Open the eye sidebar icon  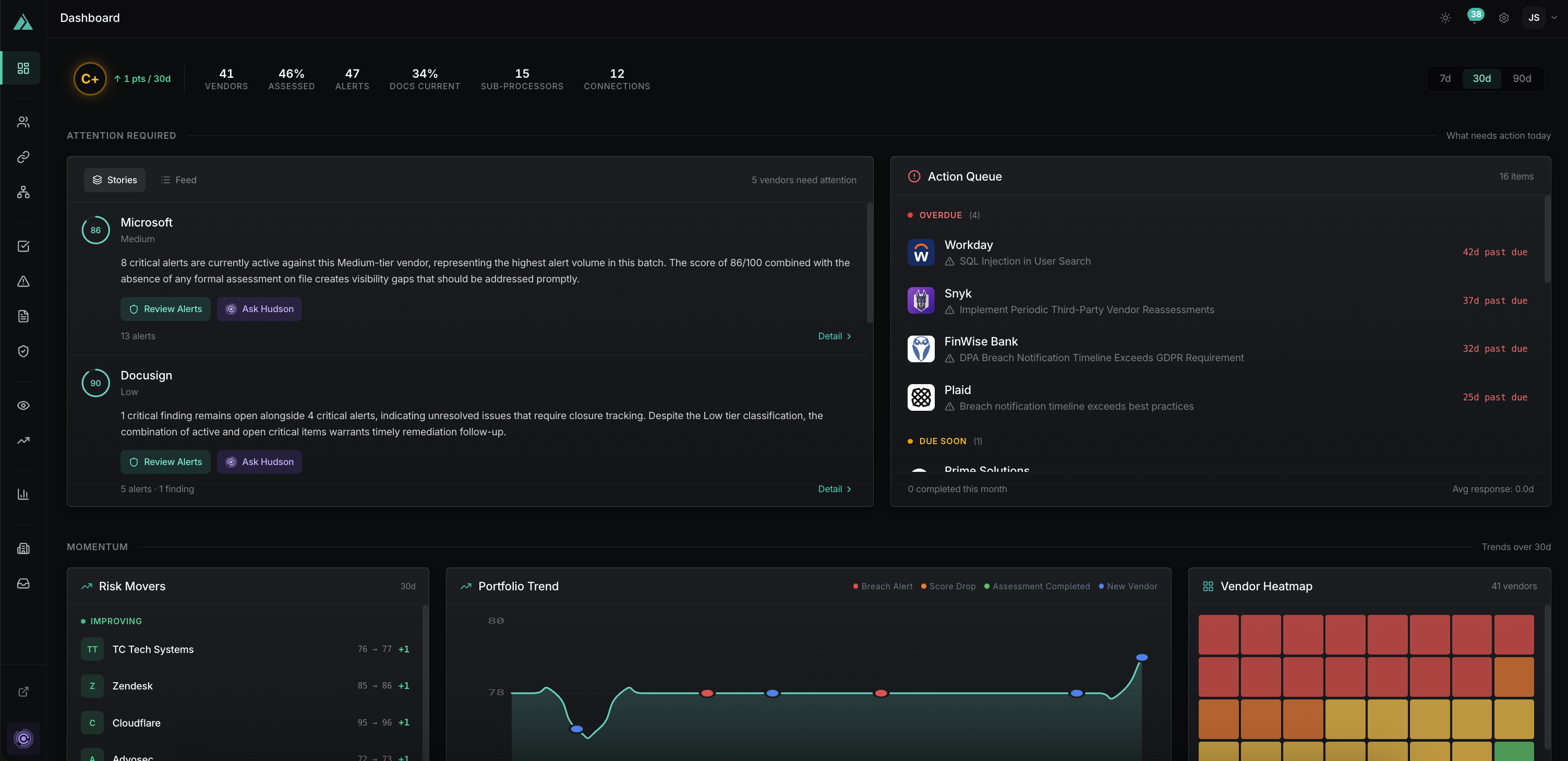pyautogui.click(x=23, y=405)
